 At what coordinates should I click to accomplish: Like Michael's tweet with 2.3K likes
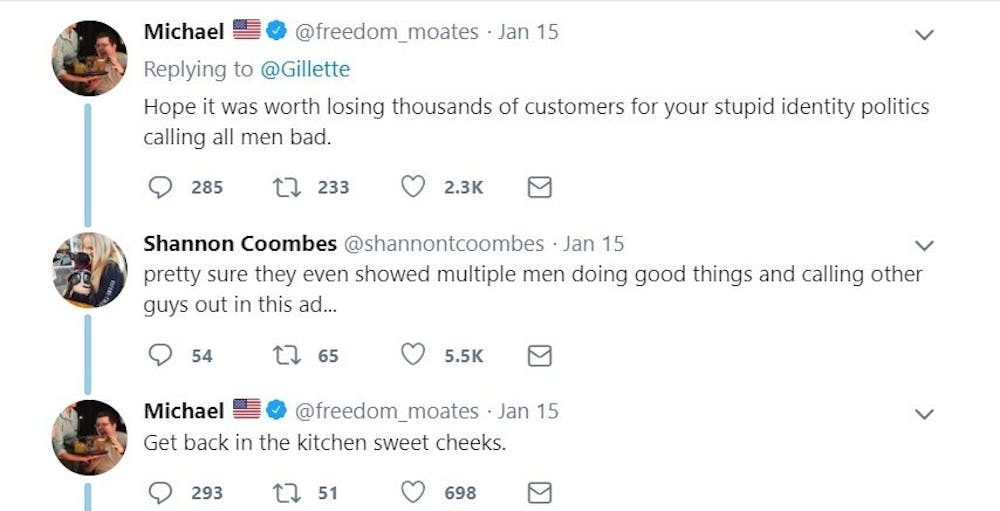[x=413, y=187]
